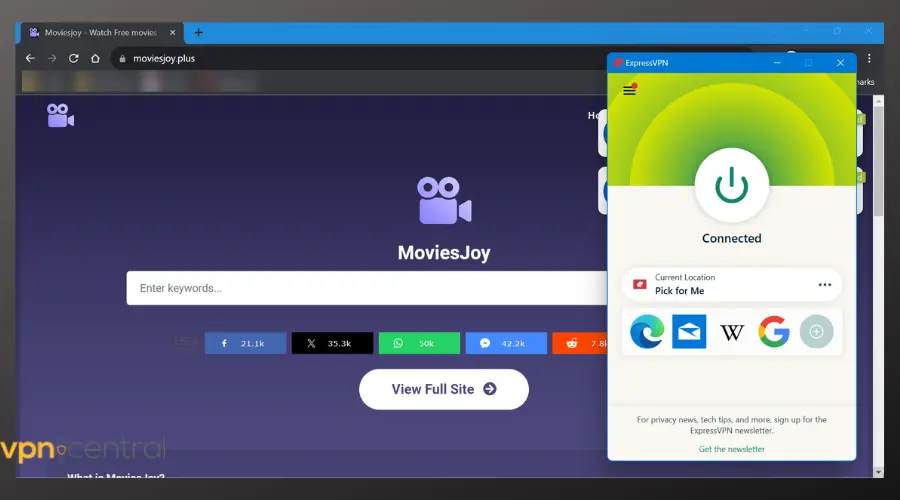Click the ExpressVPN power button
Screen dimensions: 900x500
click(731, 185)
